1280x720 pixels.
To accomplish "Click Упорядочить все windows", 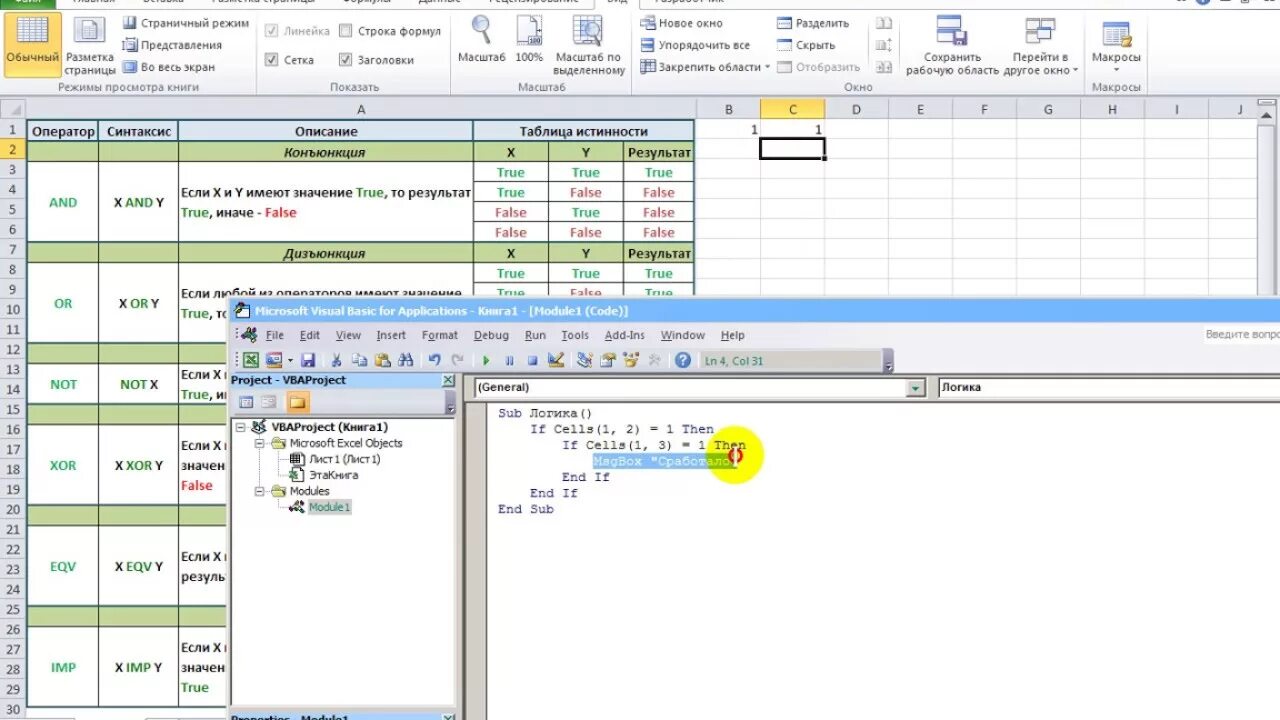I will click(x=695, y=45).
